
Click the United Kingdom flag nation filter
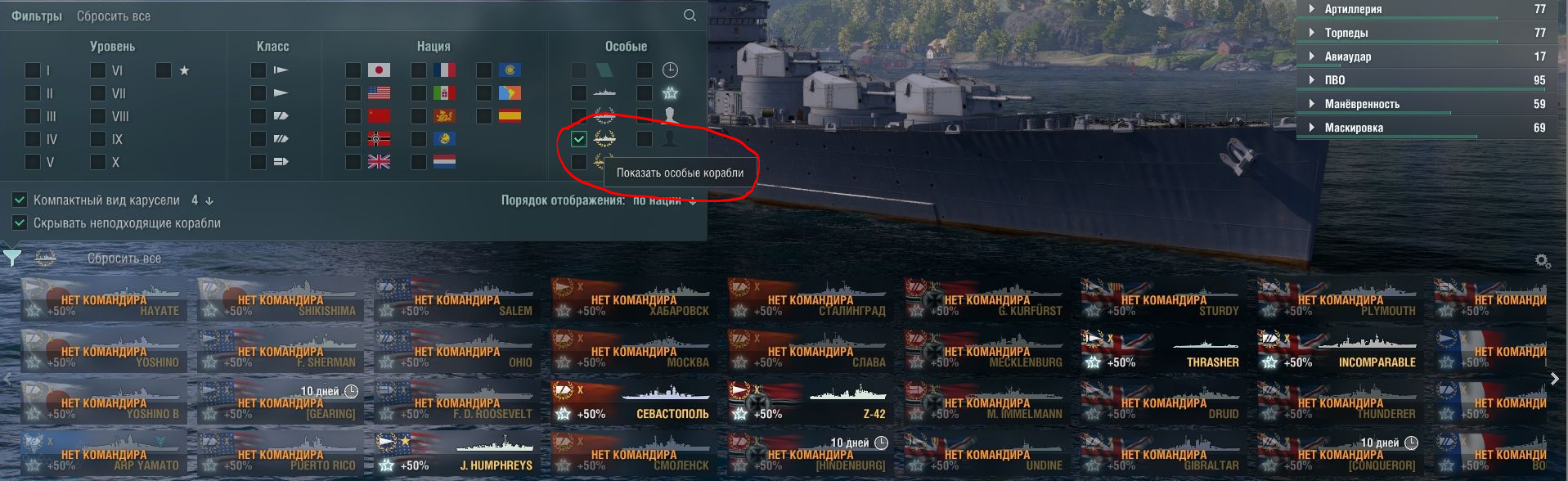click(379, 162)
